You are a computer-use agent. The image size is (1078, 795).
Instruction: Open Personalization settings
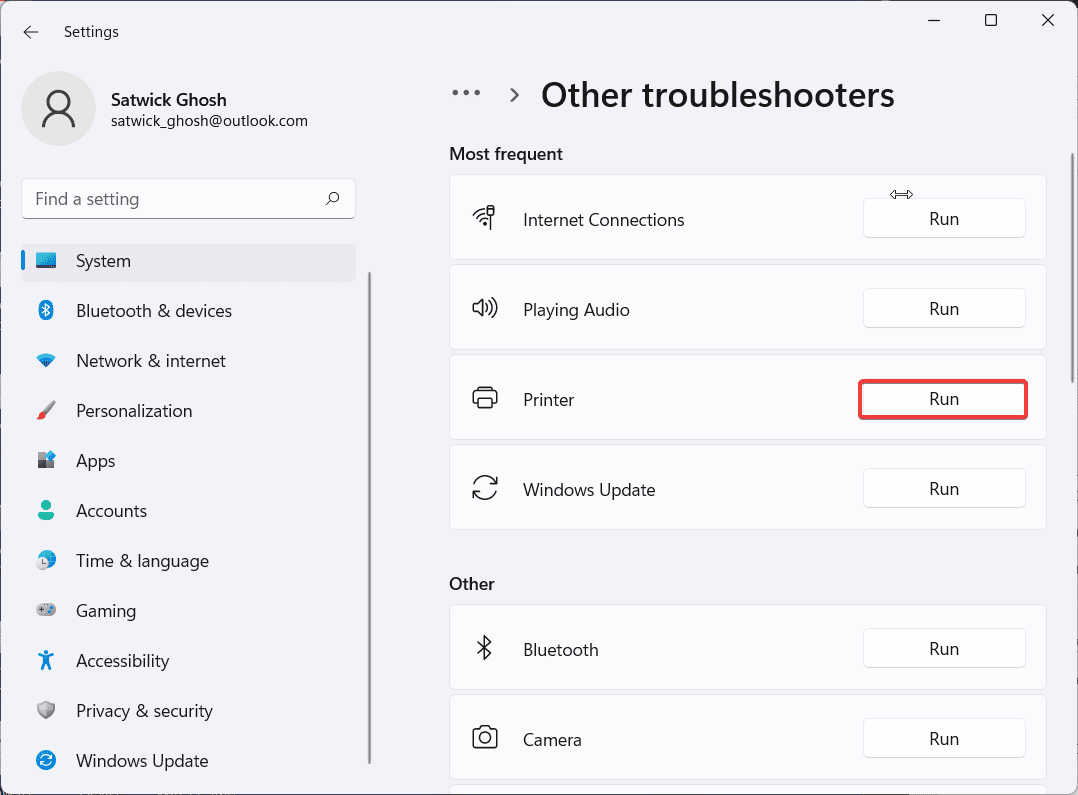188,411
